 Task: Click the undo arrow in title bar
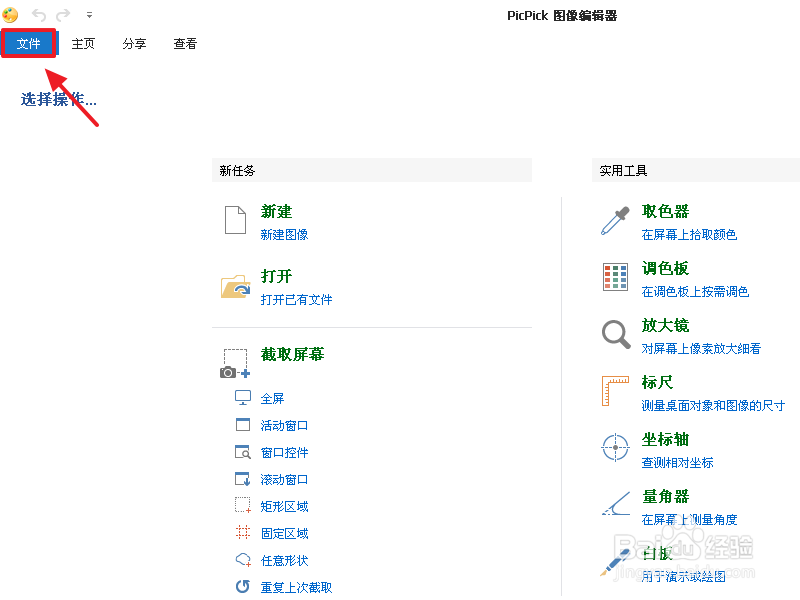coord(39,15)
